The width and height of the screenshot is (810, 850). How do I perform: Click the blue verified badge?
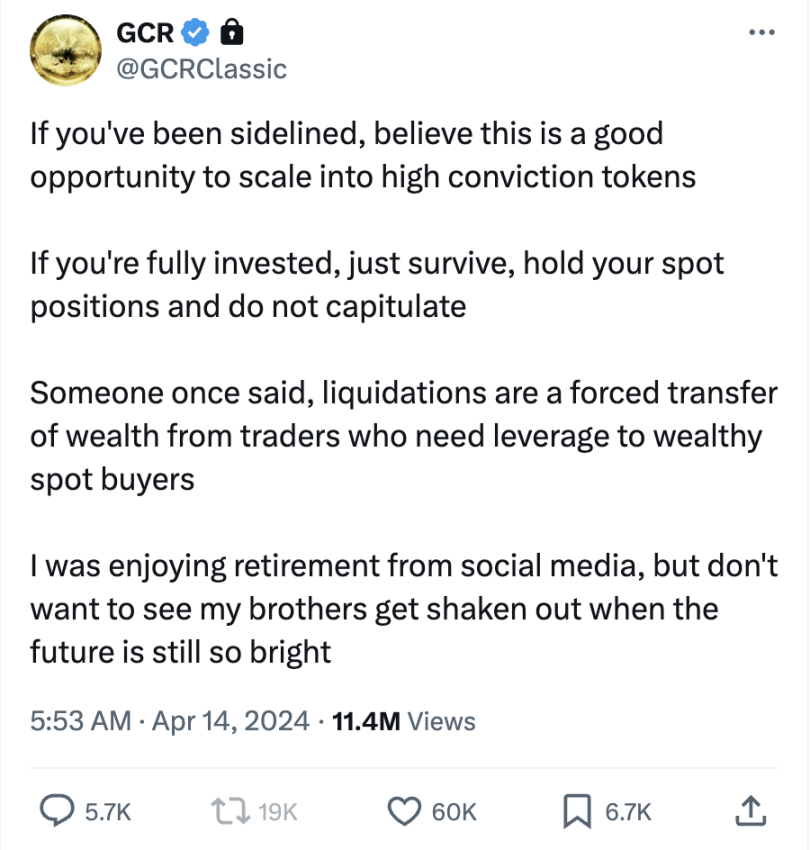195,33
